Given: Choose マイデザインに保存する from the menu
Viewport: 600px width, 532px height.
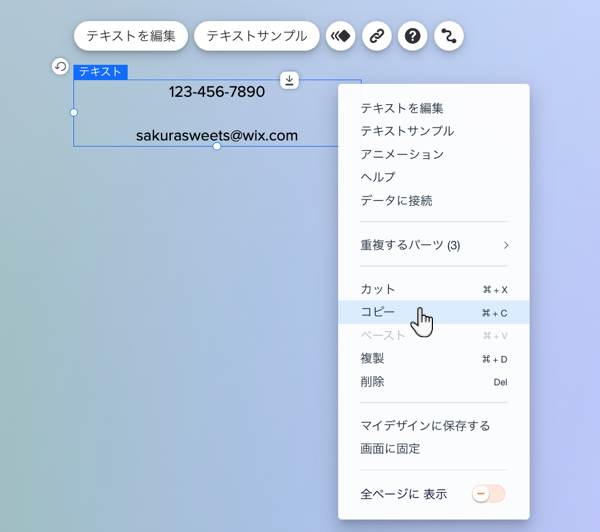Looking at the screenshot, I should (434, 426).
